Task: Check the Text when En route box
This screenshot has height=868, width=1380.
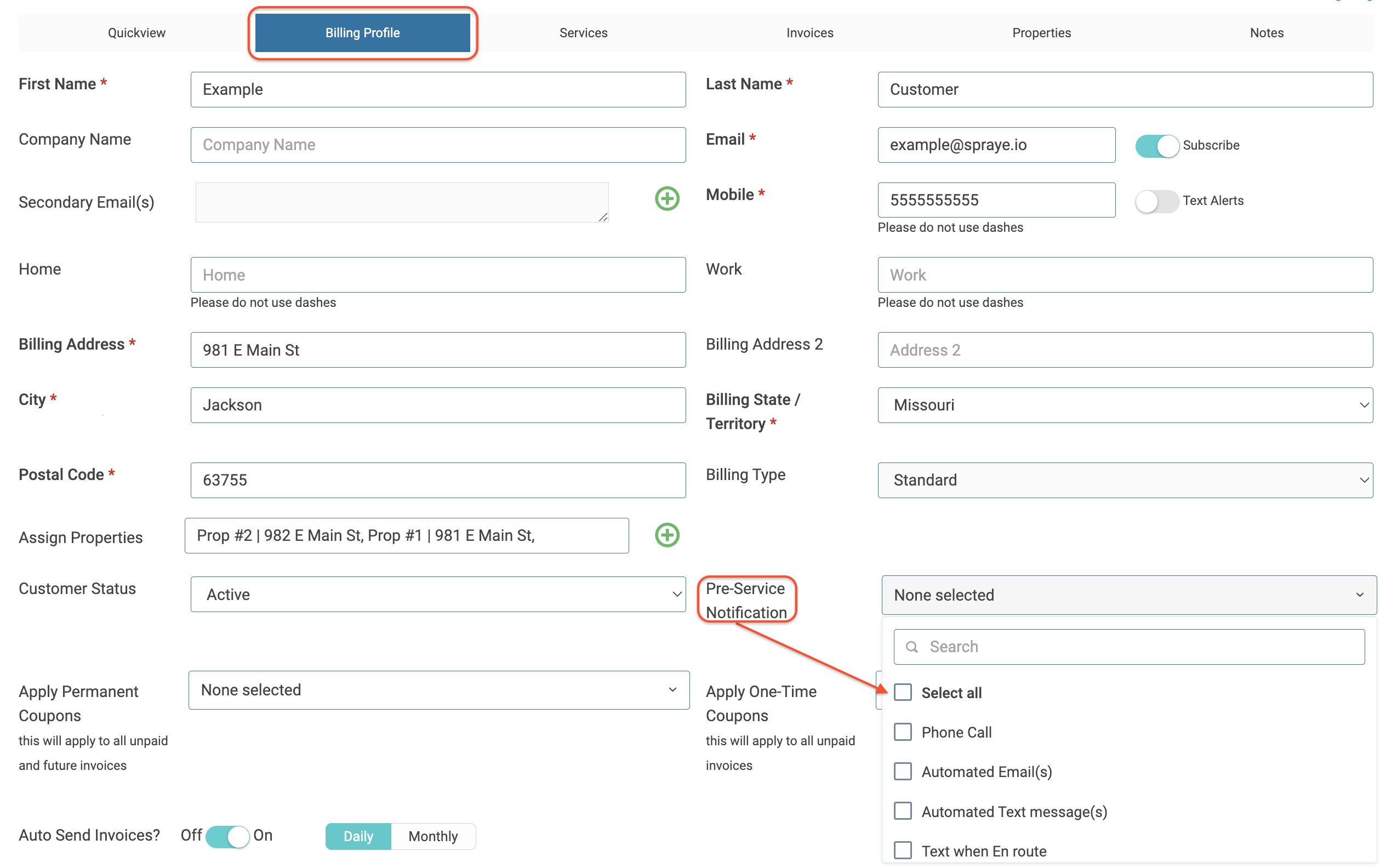Action: pyautogui.click(x=903, y=850)
